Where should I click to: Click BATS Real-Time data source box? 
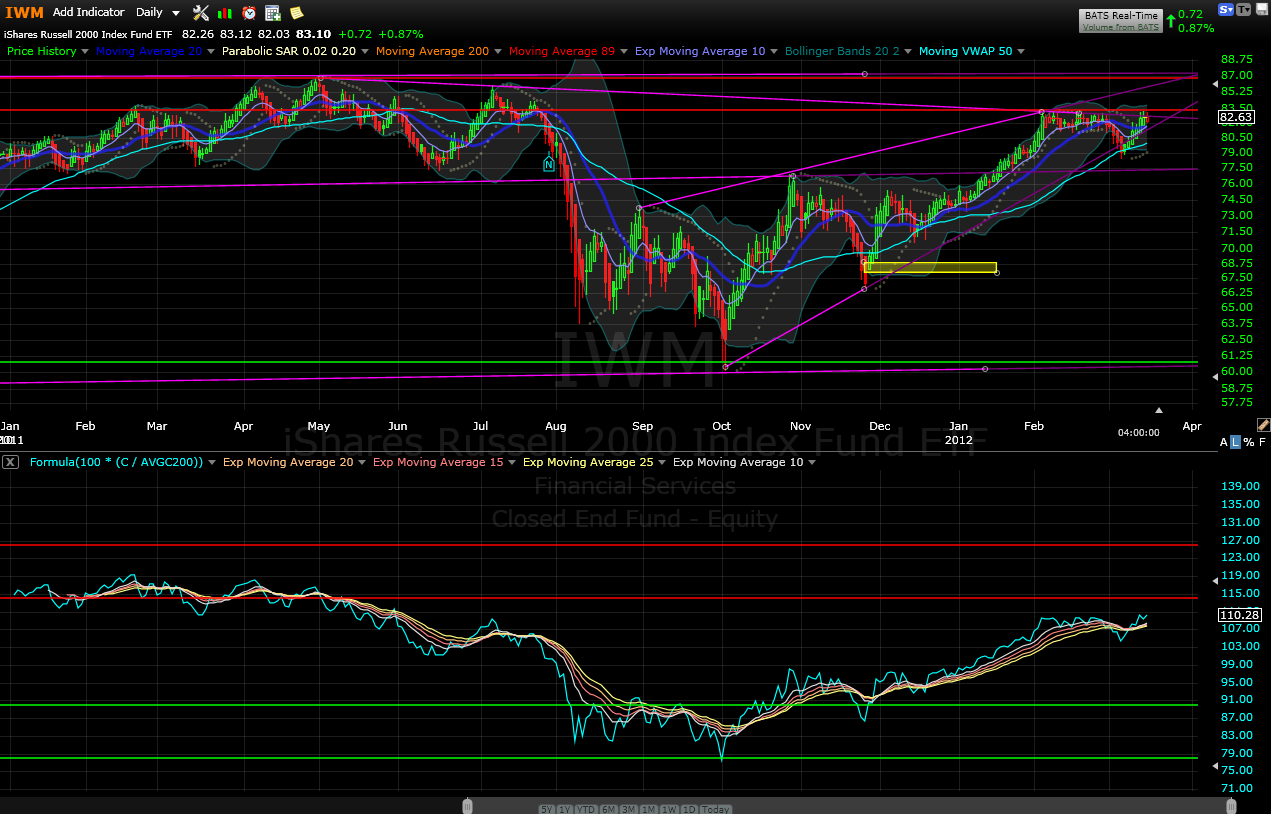tap(1121, 20)
